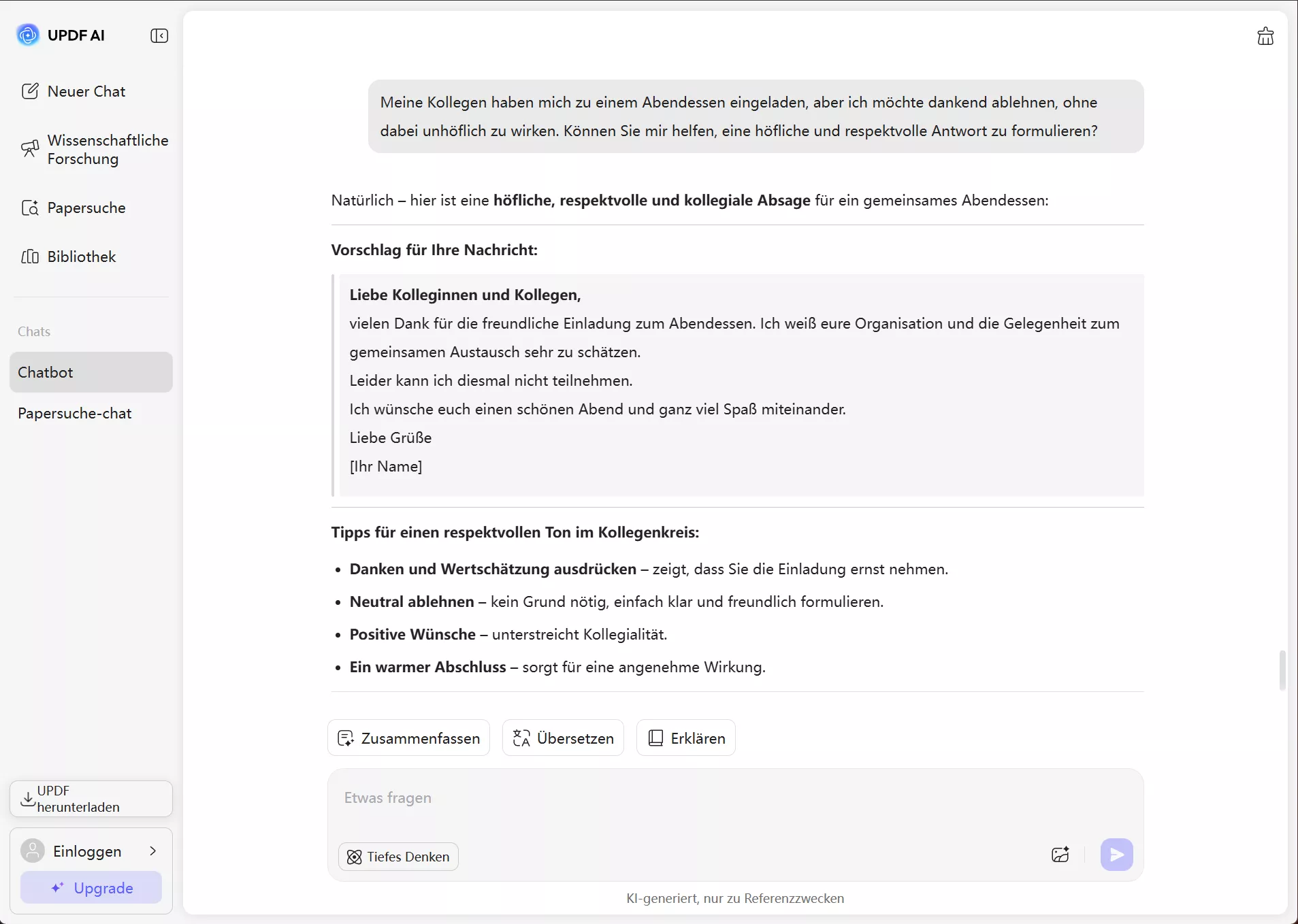Open the Bibliothek library
Screen dimensions: 1298x924
coord(69,257)
